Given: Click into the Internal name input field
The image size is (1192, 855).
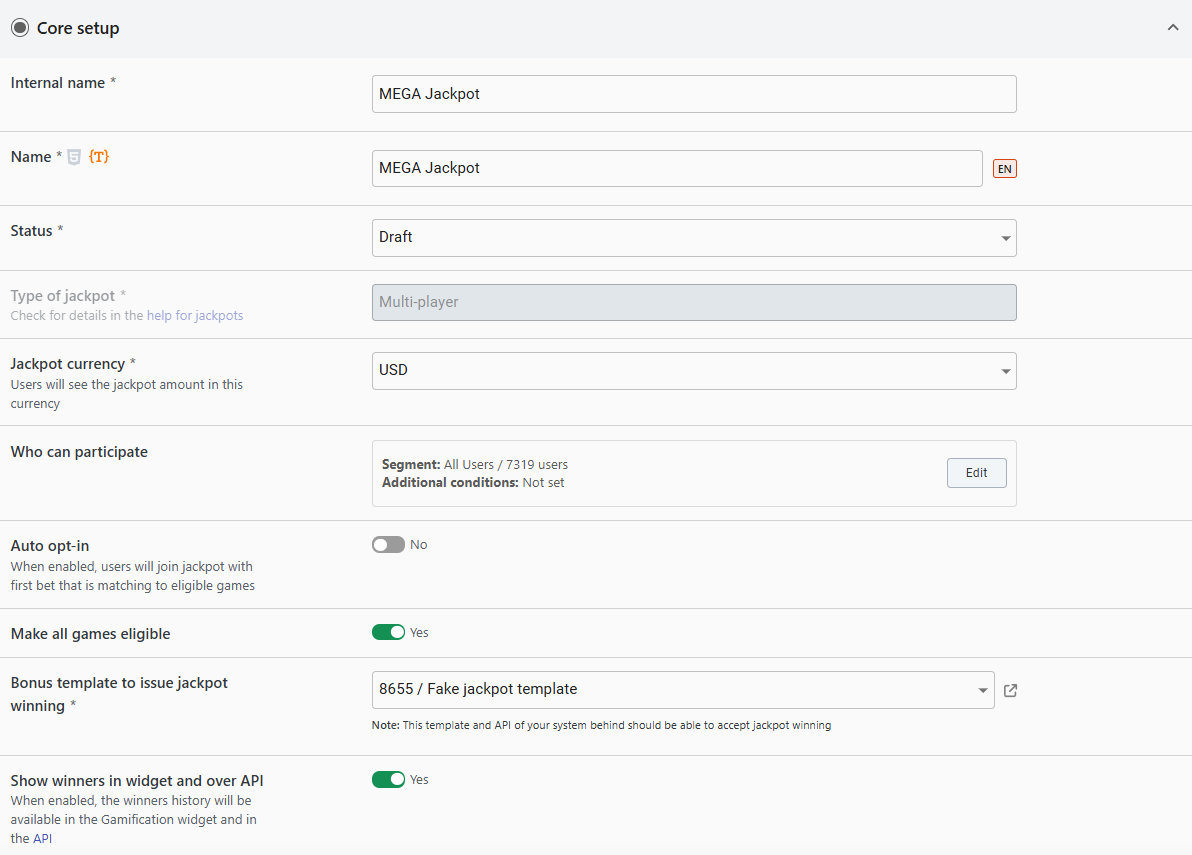Looking at the screenshot, I should (x=693, y=94).
